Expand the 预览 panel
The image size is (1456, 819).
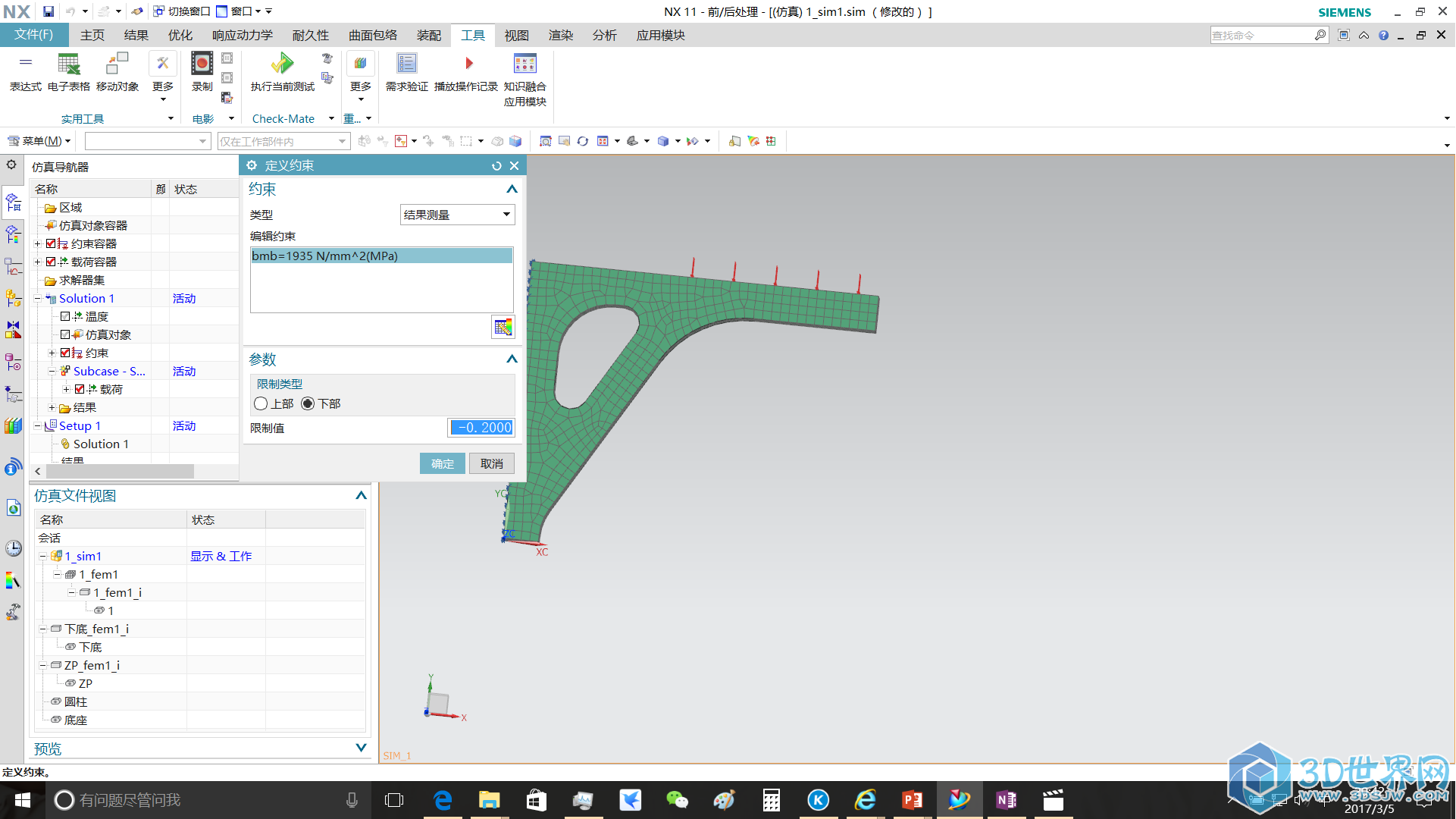361,748
